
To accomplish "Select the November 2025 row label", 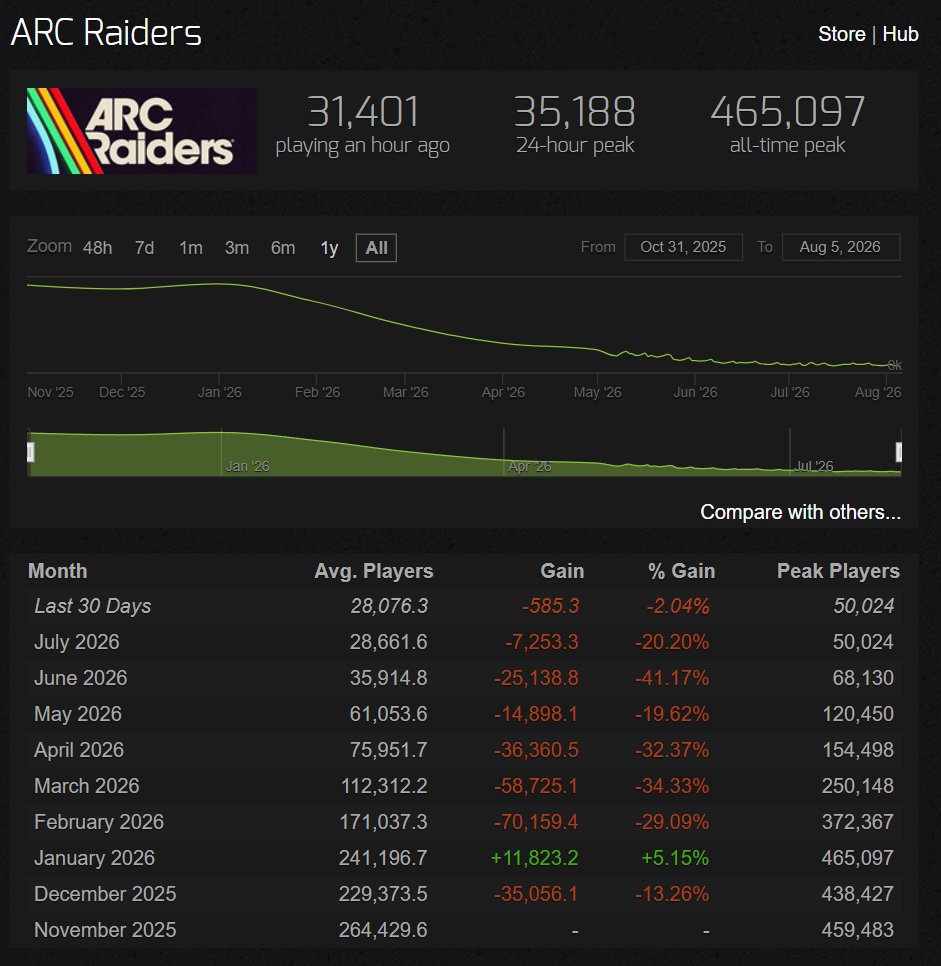I will tap(105, 930).
